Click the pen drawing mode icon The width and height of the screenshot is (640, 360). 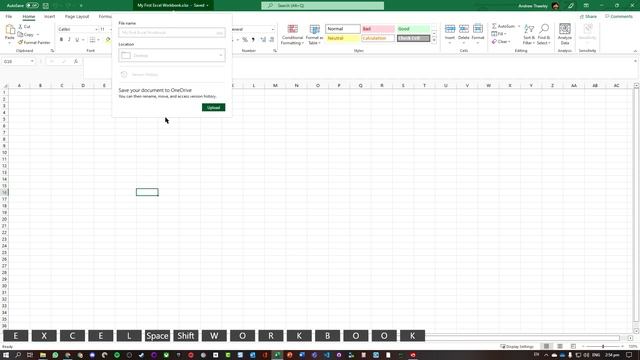tap(571, 6)
